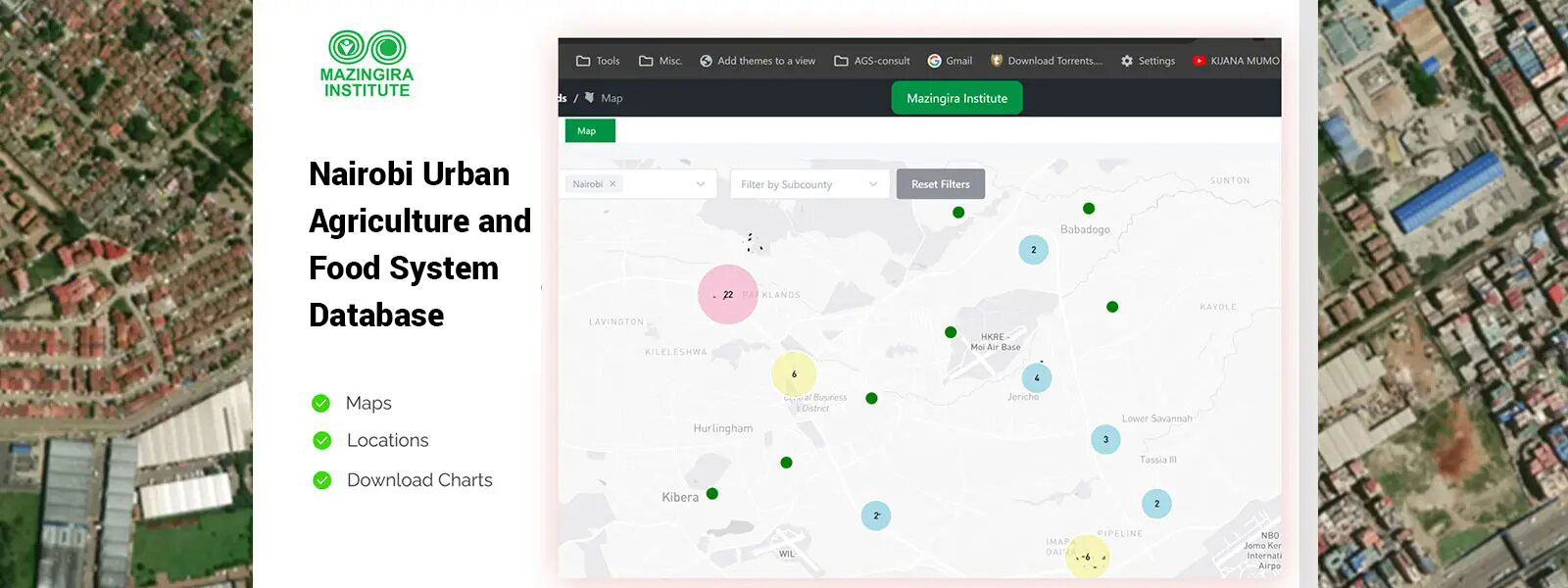Open the Gmail bookmark
The width and height of the screenshot is (1568, 588).
tap(950, 61)
